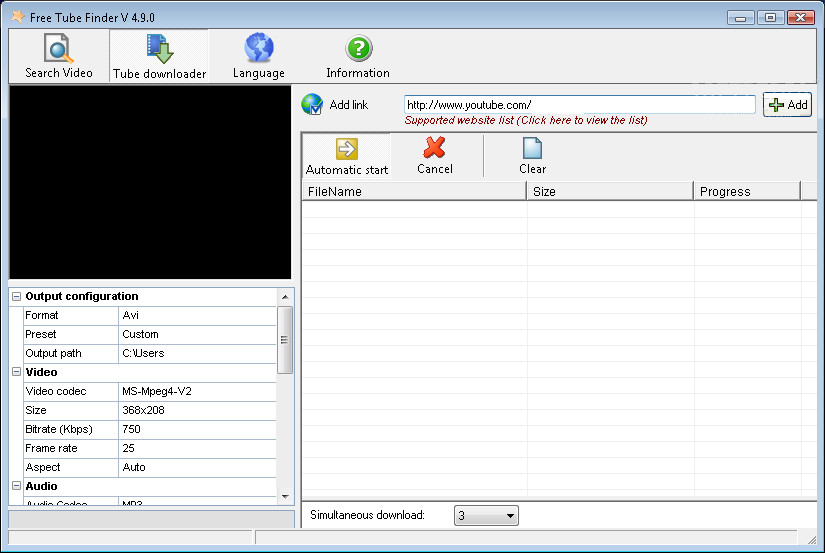Select Frame rate value 25

197,448
